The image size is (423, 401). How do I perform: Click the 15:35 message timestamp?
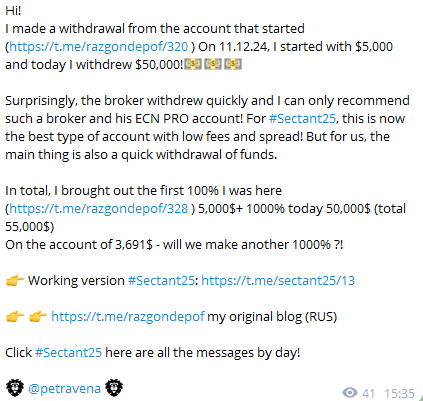(399, 393)
